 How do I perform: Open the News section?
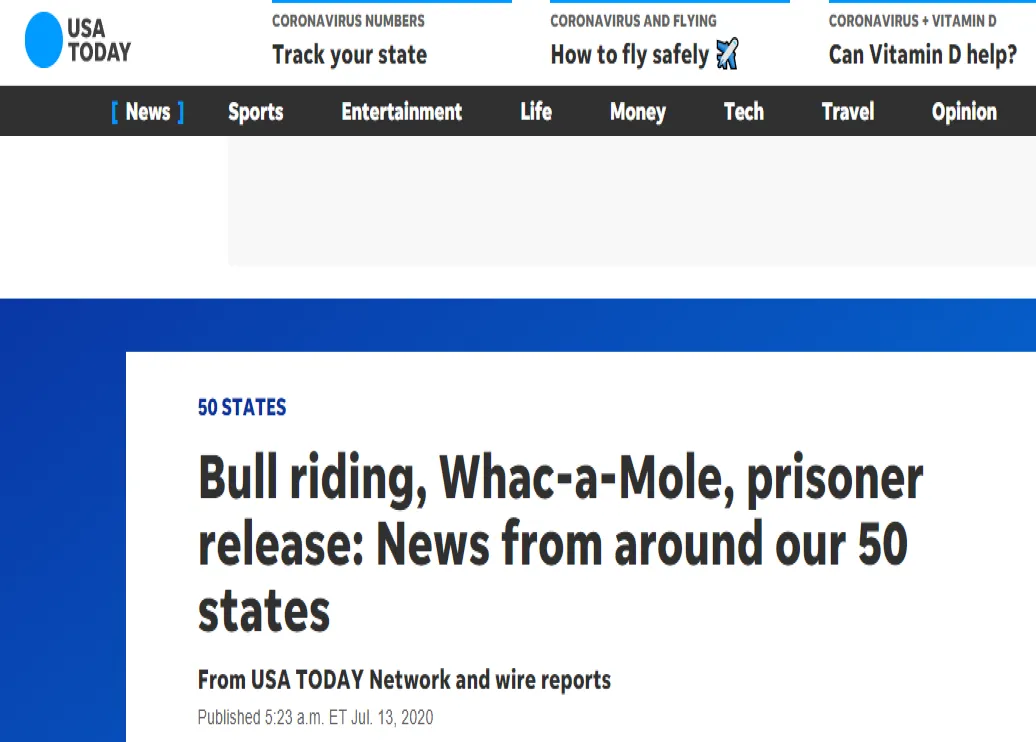tap(147, 111)
